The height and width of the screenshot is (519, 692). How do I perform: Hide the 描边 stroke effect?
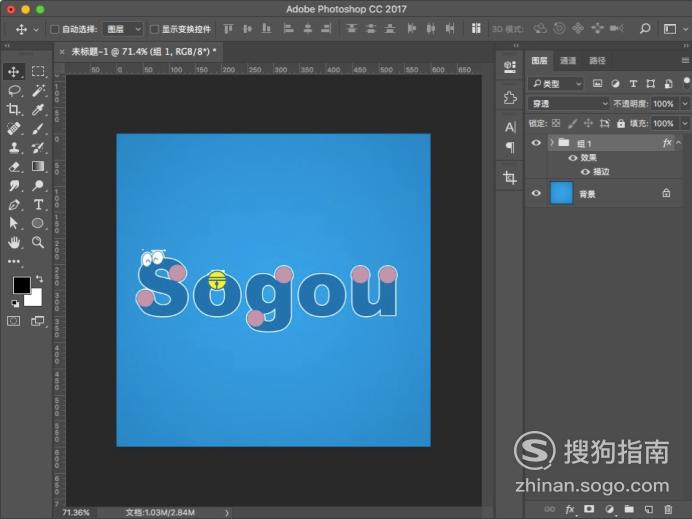pyautogui.click(x=585, y=172)
